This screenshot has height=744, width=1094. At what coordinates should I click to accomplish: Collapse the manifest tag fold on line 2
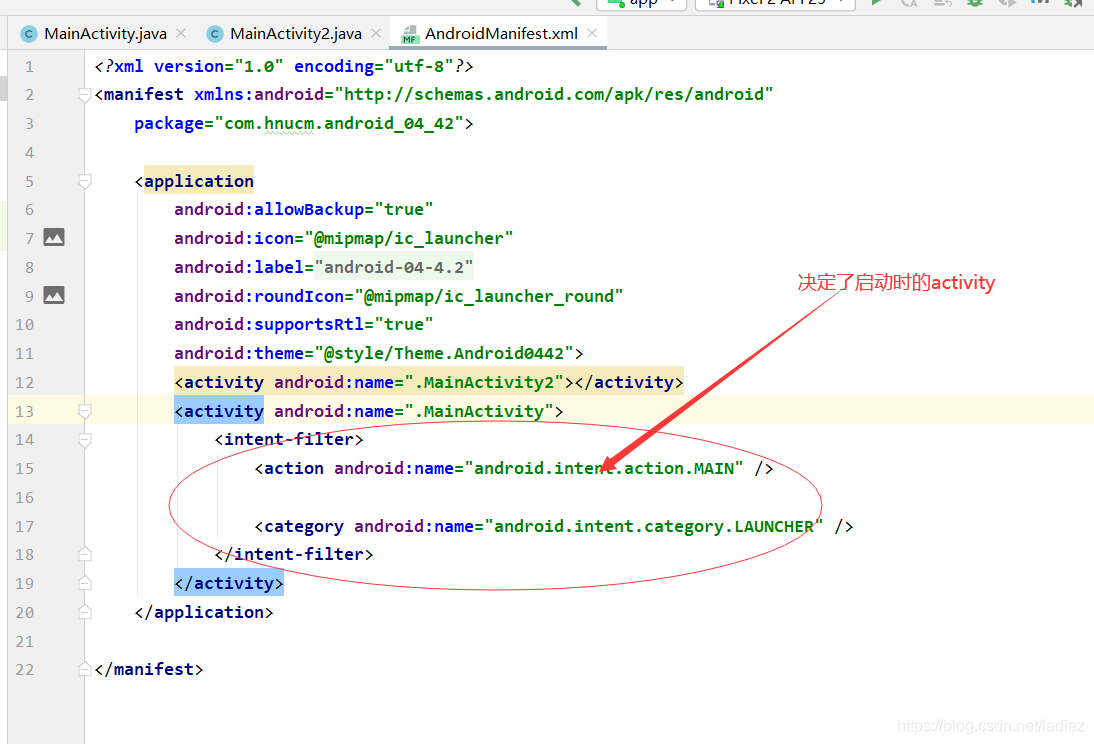pyautogui.click(x=84, y=95)
